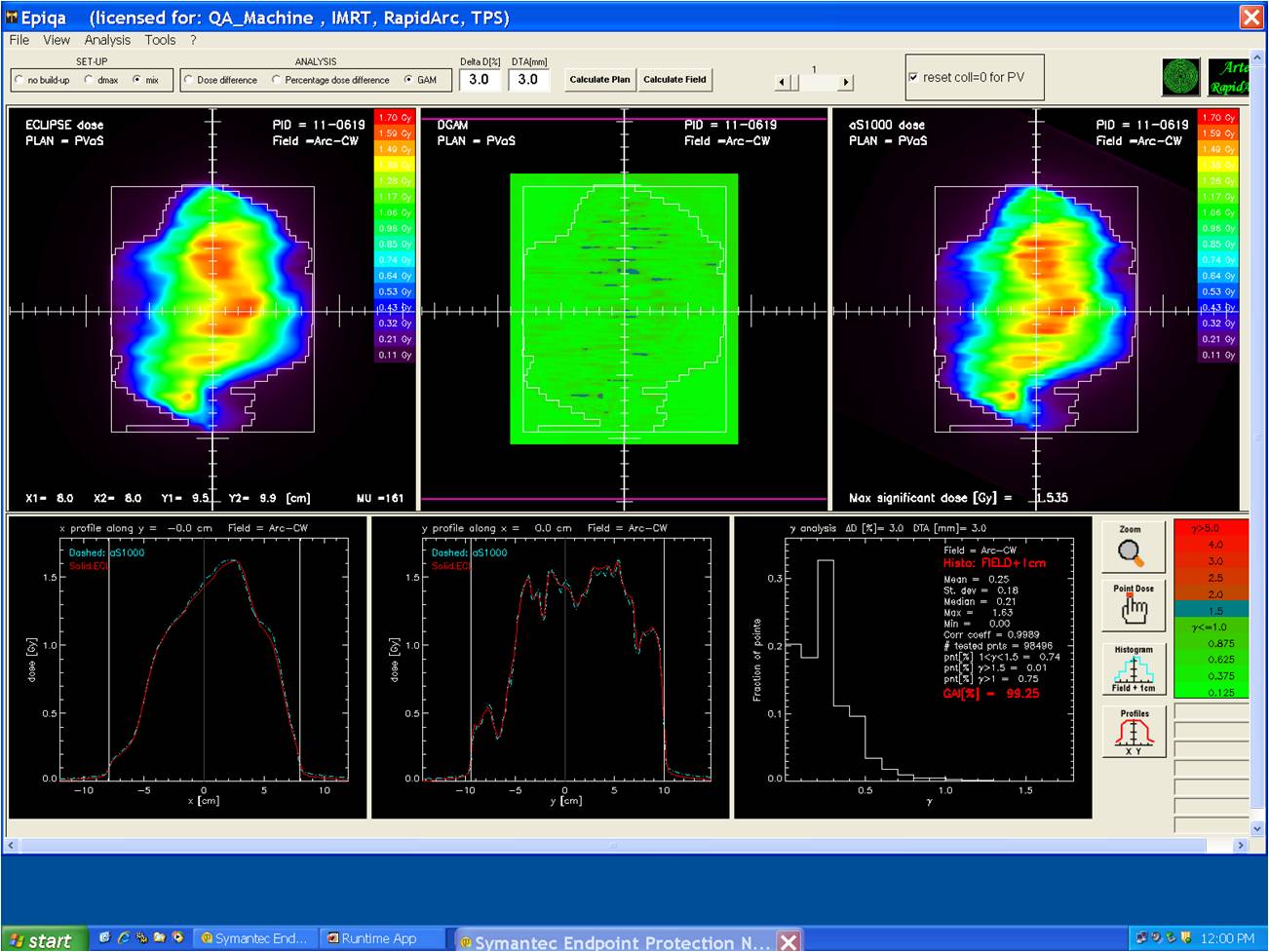Image resolution: width=1269 pixels, height=952 pixels.
Task: Click the Delta D[%] input field
Action: [480, 80]
